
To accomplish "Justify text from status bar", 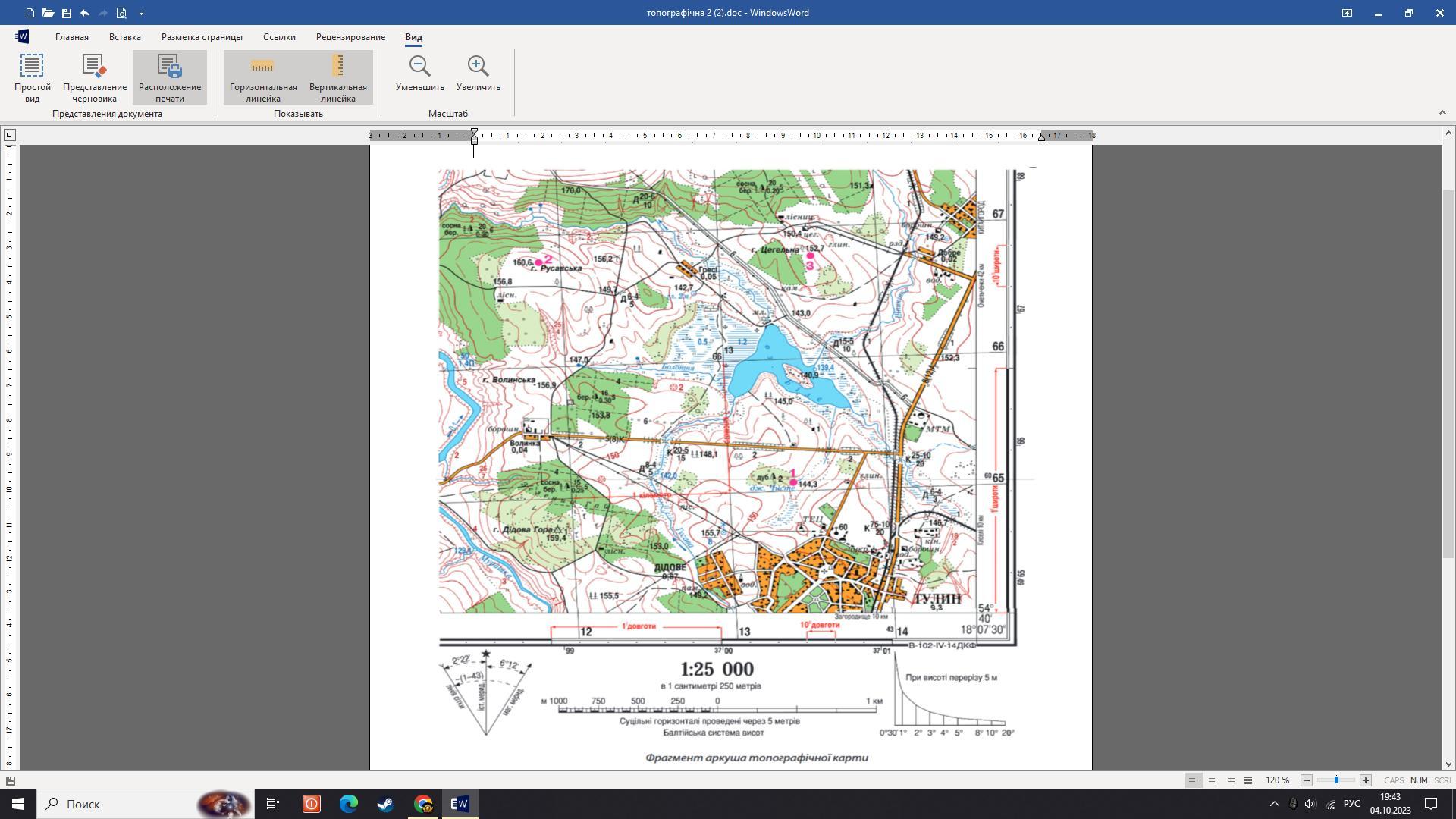I will point(1248,780).
